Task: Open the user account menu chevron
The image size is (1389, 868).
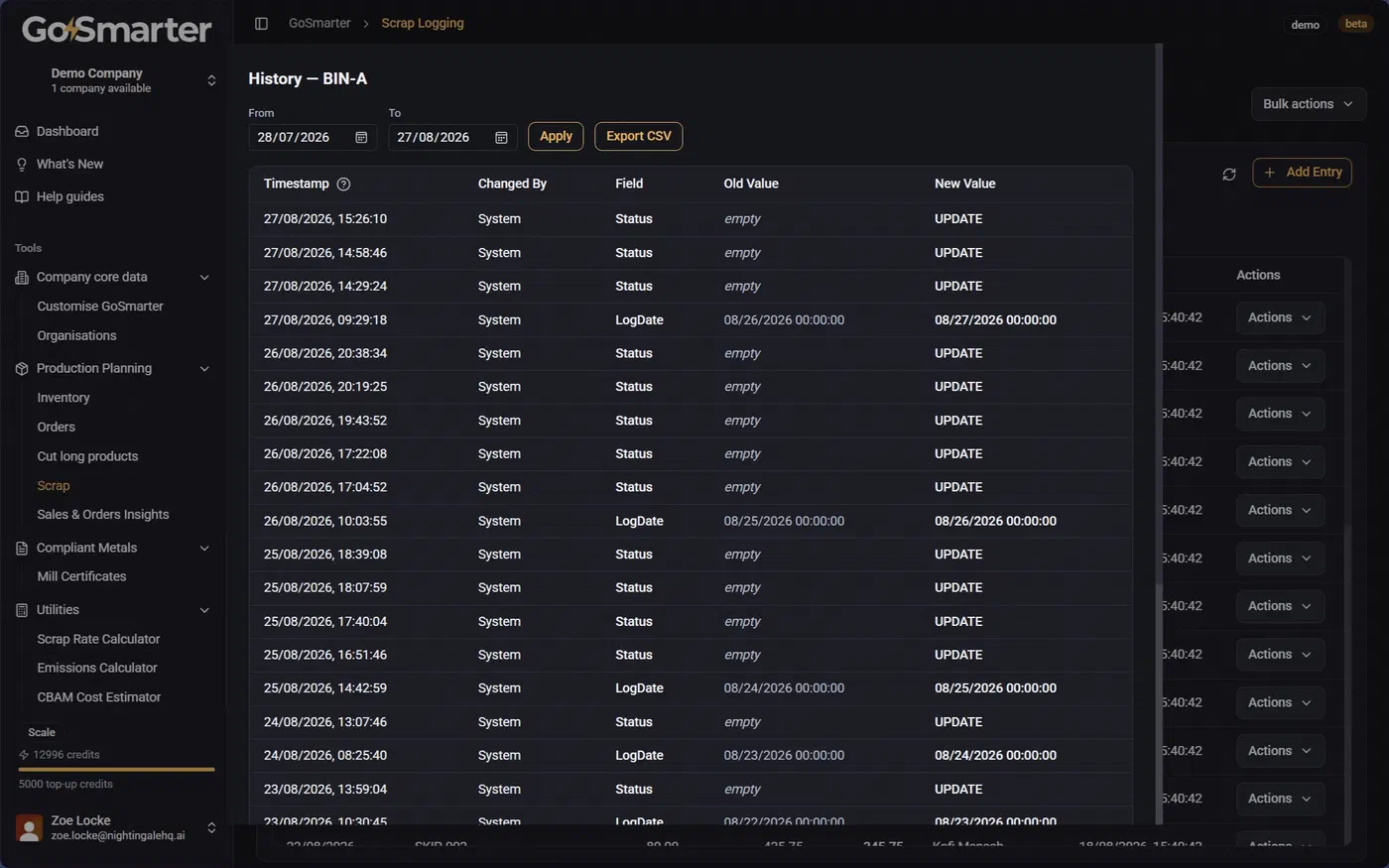Action: pyautogui.click(x=211, y=827)
